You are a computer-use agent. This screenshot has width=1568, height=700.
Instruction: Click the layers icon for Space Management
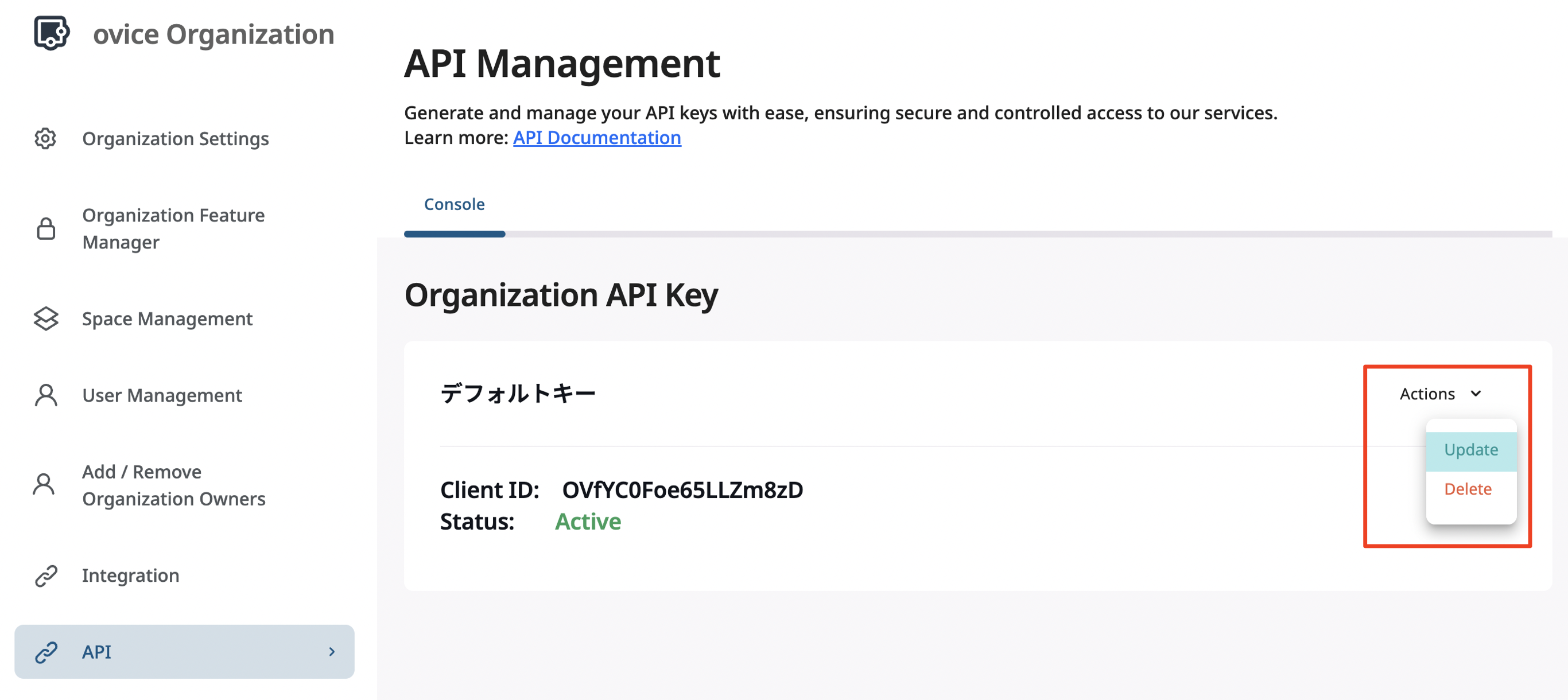[46, 318]
